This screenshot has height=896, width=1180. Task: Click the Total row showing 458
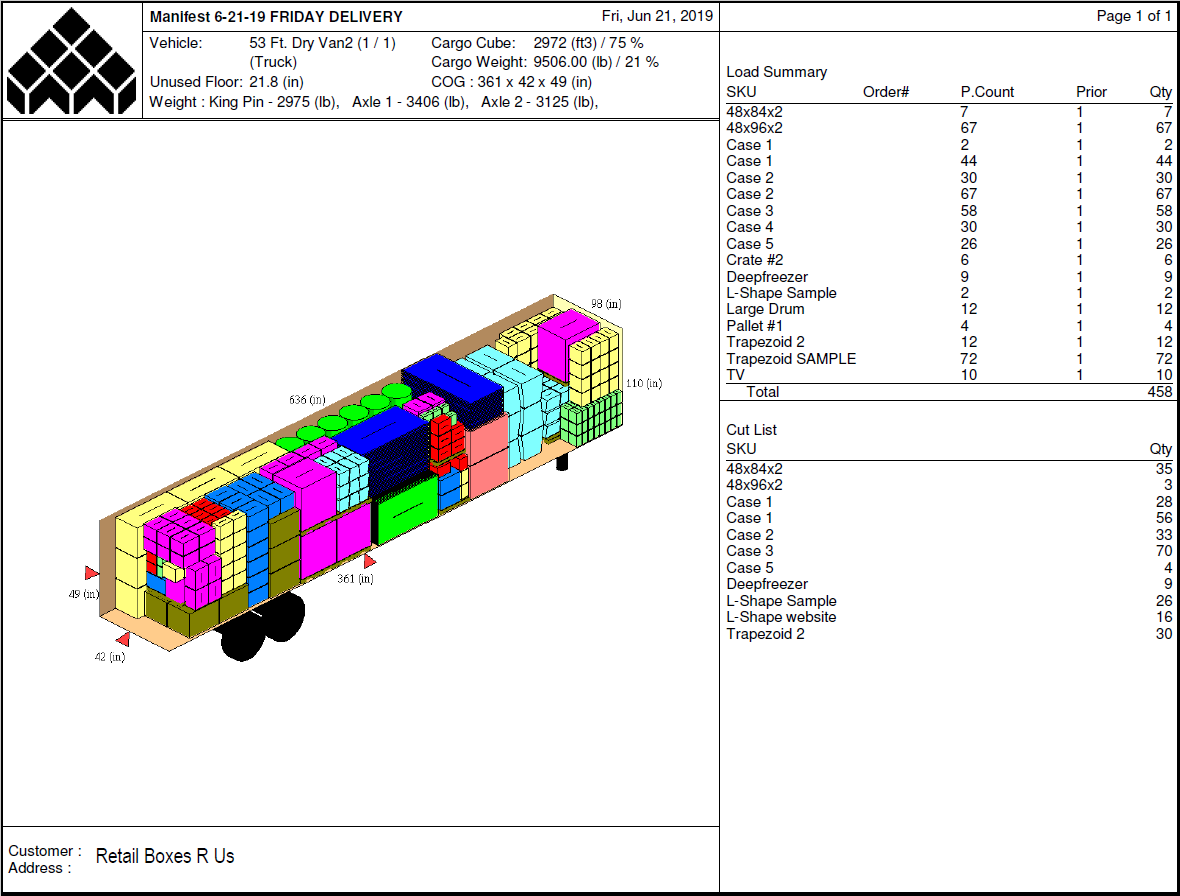pos(948,392)
